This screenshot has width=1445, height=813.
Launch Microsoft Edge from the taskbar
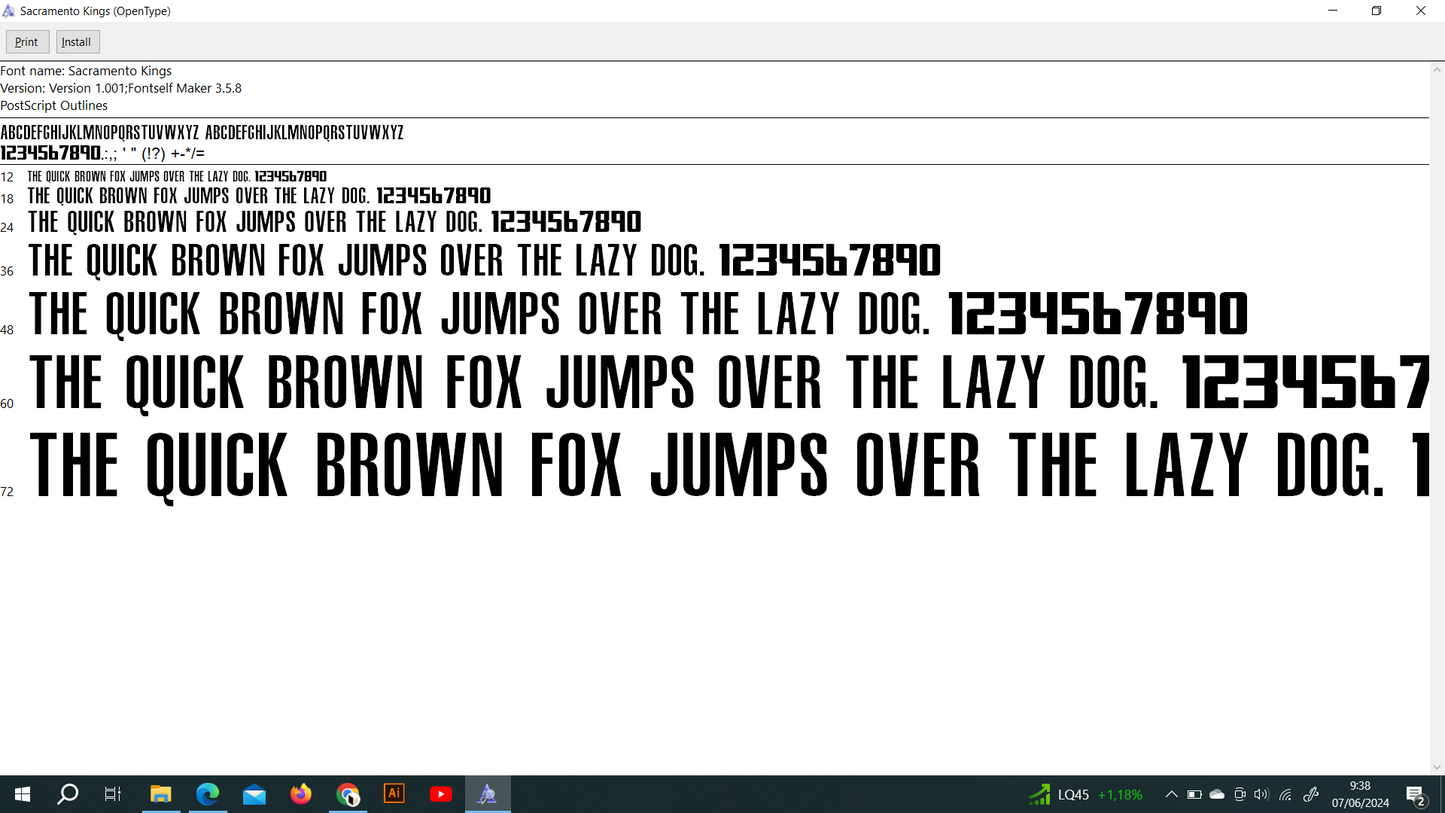(207, 794)
